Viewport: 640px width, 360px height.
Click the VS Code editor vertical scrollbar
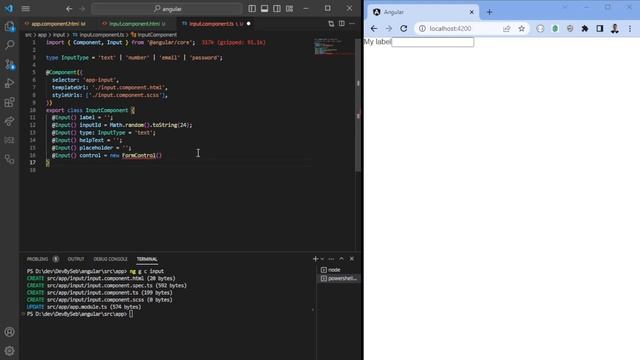[358, 104]
